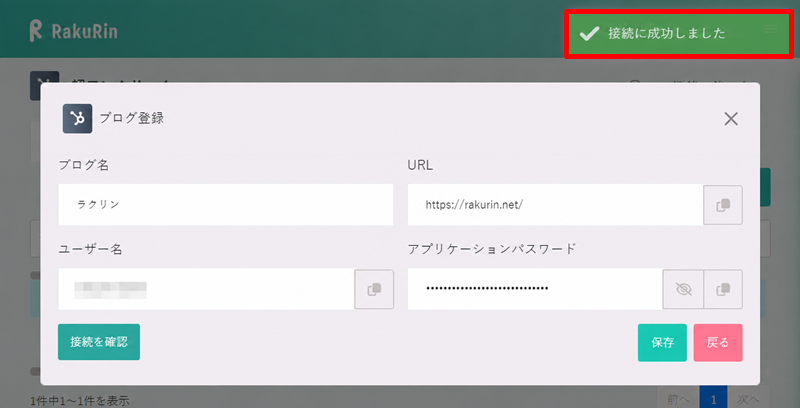Go to previous page with 前へ
The image size is (800, 408).
(x=678, y=398)
